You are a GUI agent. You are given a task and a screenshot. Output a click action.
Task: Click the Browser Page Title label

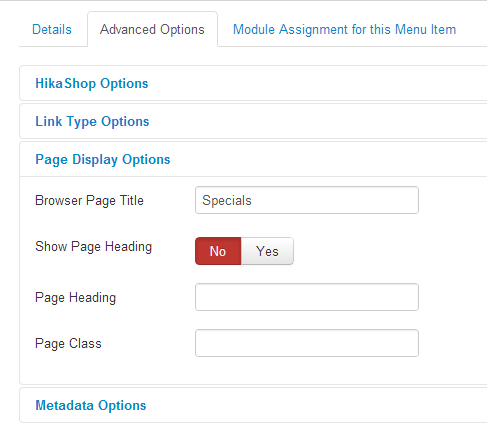tap(89, 201)
